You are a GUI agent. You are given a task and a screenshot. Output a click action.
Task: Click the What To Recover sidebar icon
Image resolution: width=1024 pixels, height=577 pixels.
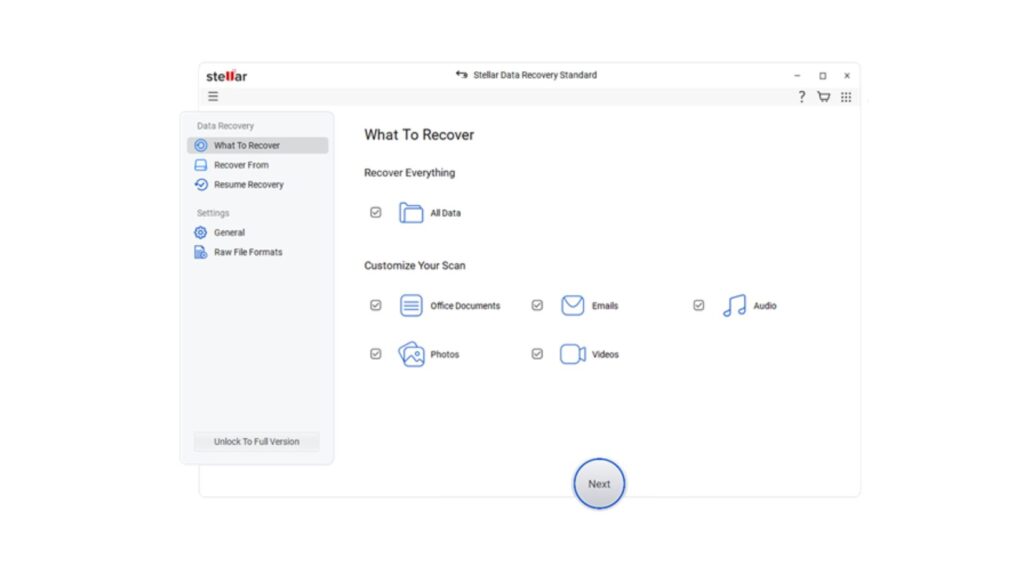[x=201, y=146]
